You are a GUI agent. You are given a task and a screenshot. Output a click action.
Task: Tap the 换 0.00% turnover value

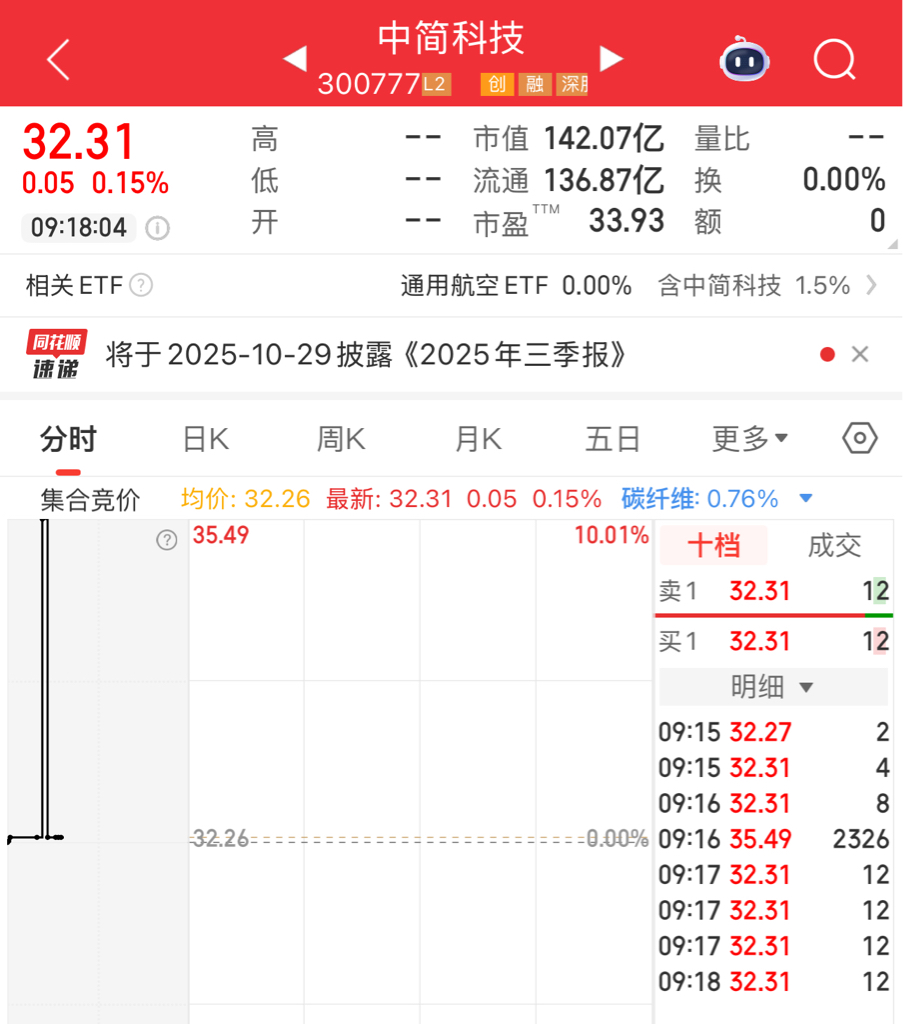coord(844,180)
